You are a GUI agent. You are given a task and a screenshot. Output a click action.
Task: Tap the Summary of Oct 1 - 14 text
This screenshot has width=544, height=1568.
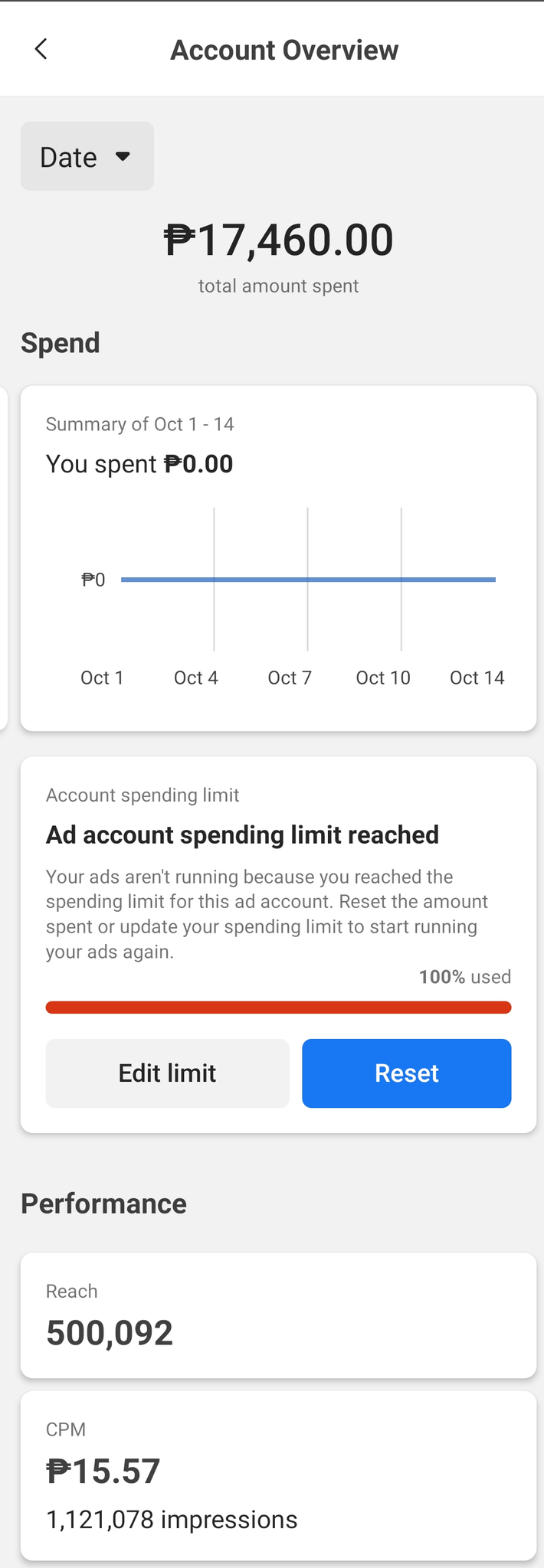click(x=140, y=424)
